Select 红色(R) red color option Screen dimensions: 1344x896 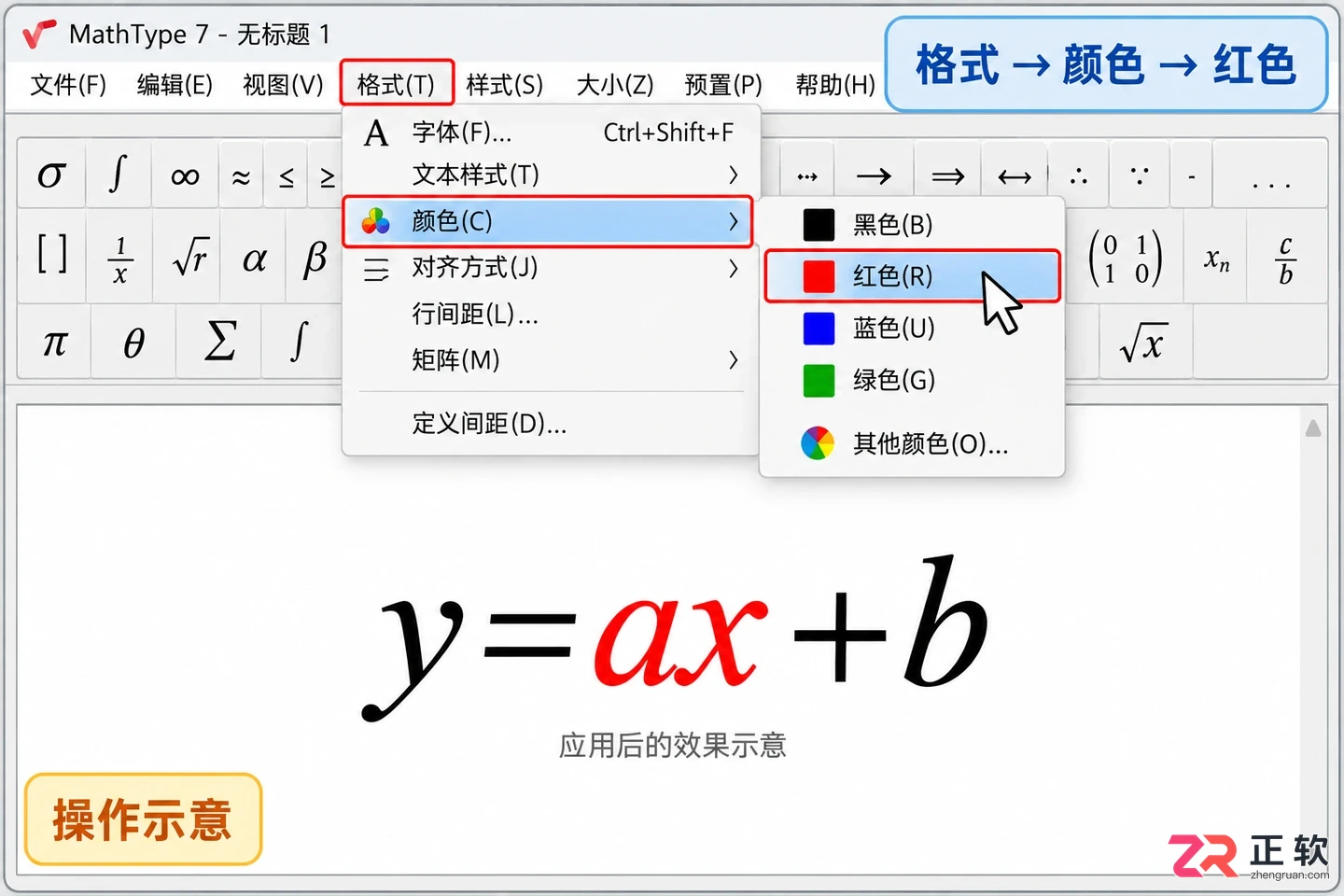coord(912,276)
